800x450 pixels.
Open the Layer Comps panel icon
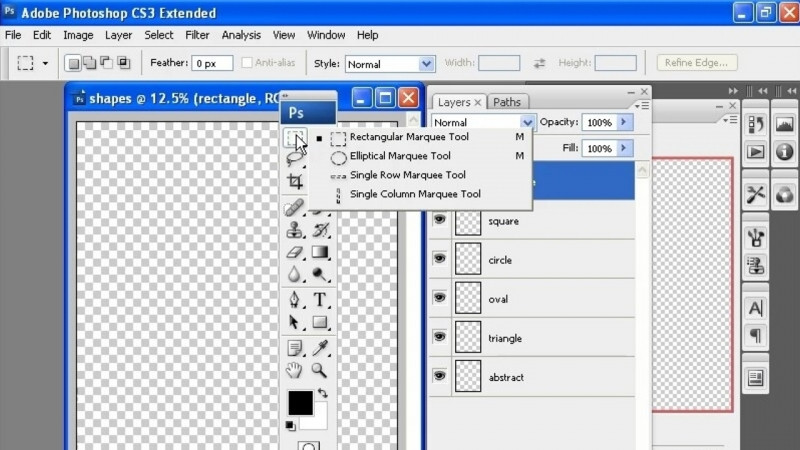click(756, 378)
